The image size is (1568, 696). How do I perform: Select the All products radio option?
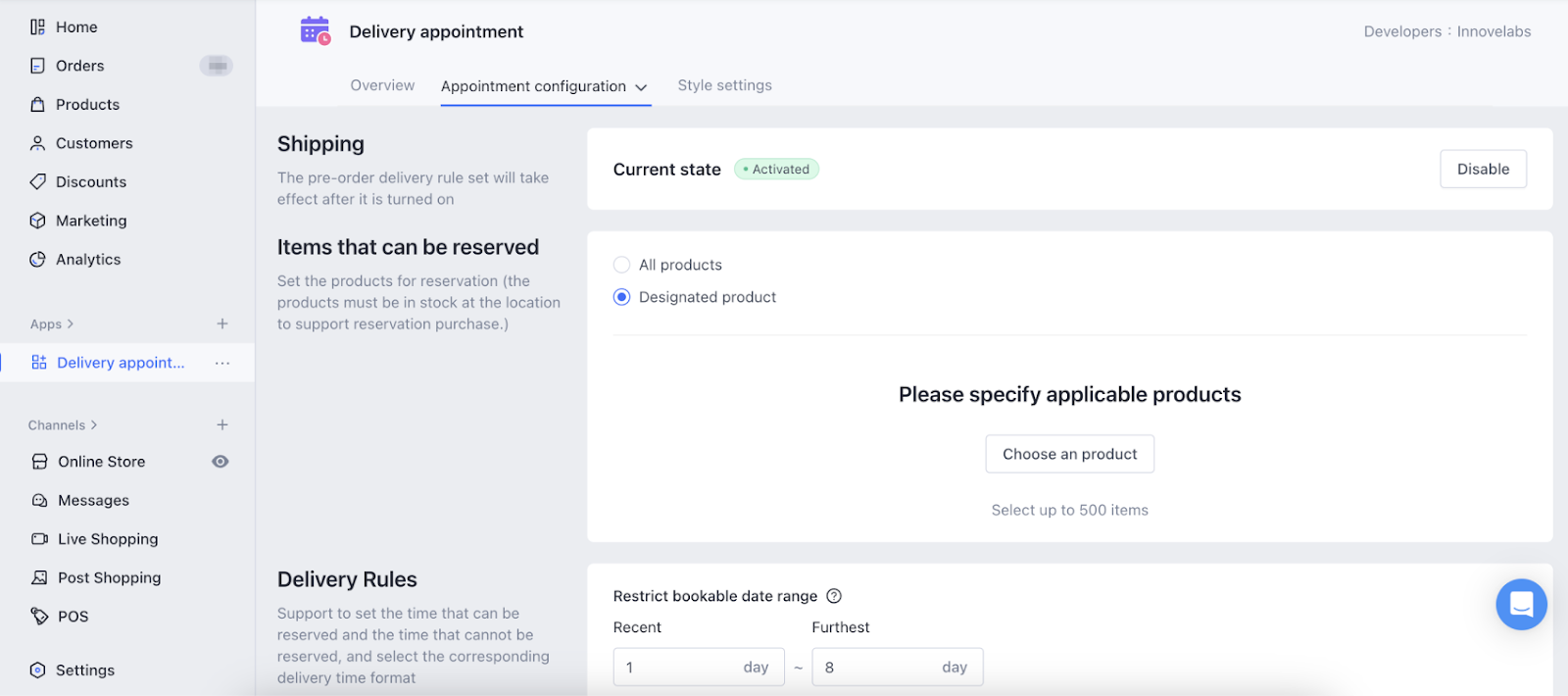pyautogui.click(x=621, y=265)
